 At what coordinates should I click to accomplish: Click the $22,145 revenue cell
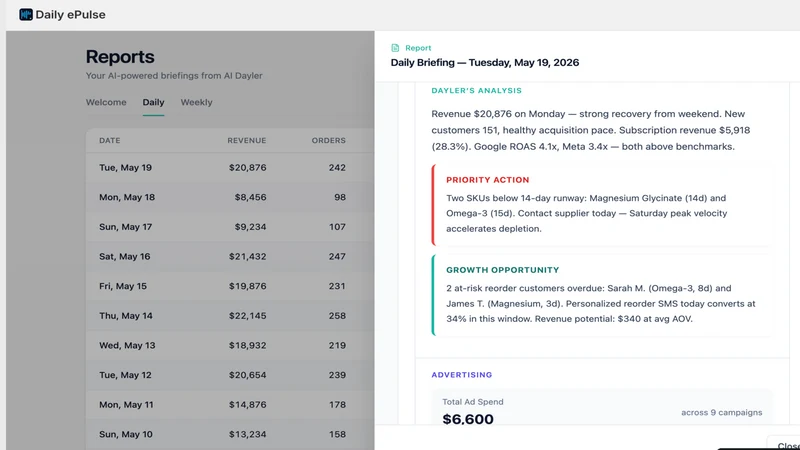coord(247,315)
